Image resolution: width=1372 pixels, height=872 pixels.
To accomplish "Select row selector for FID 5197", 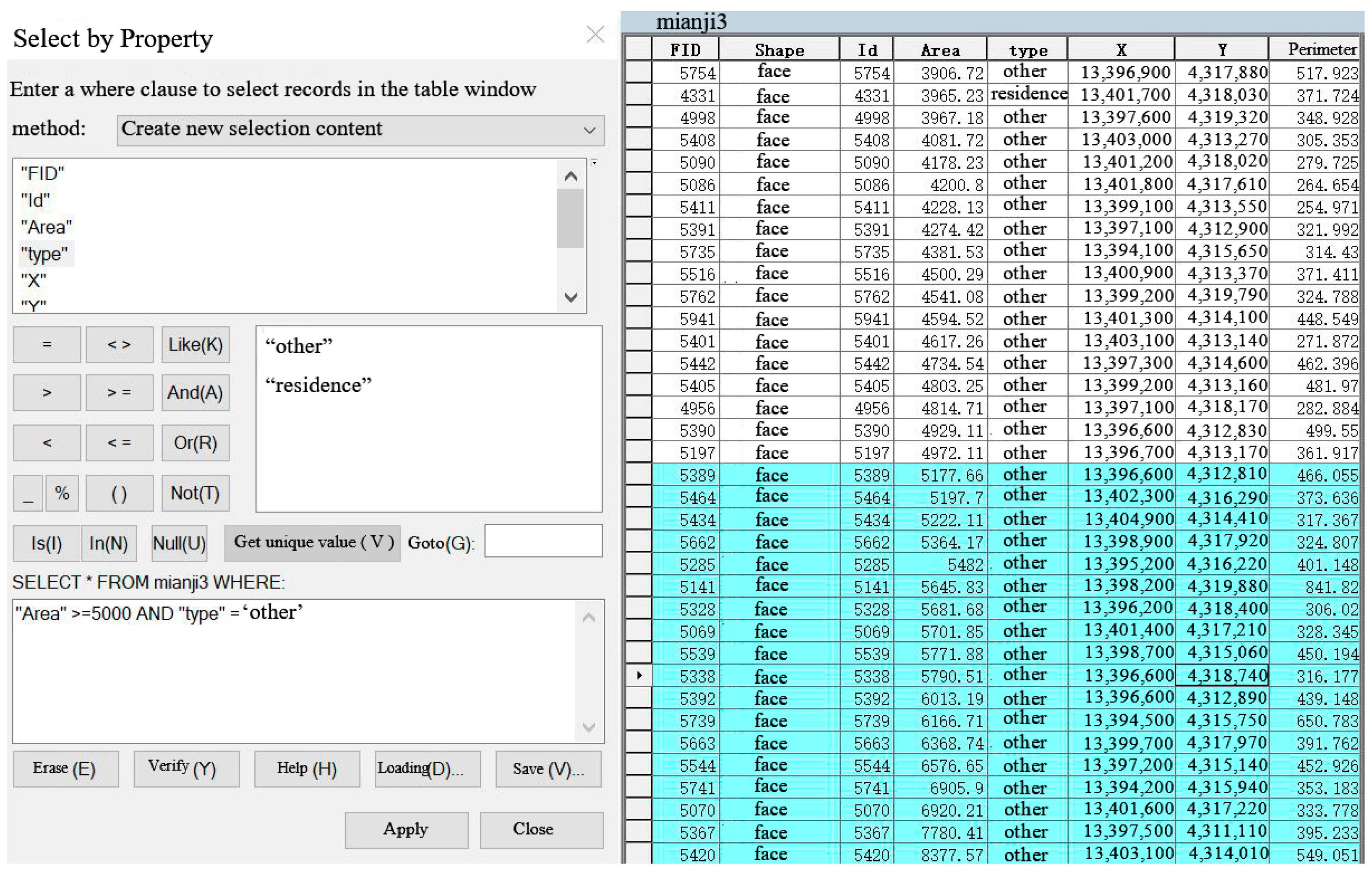I will (x=638, y=452).
